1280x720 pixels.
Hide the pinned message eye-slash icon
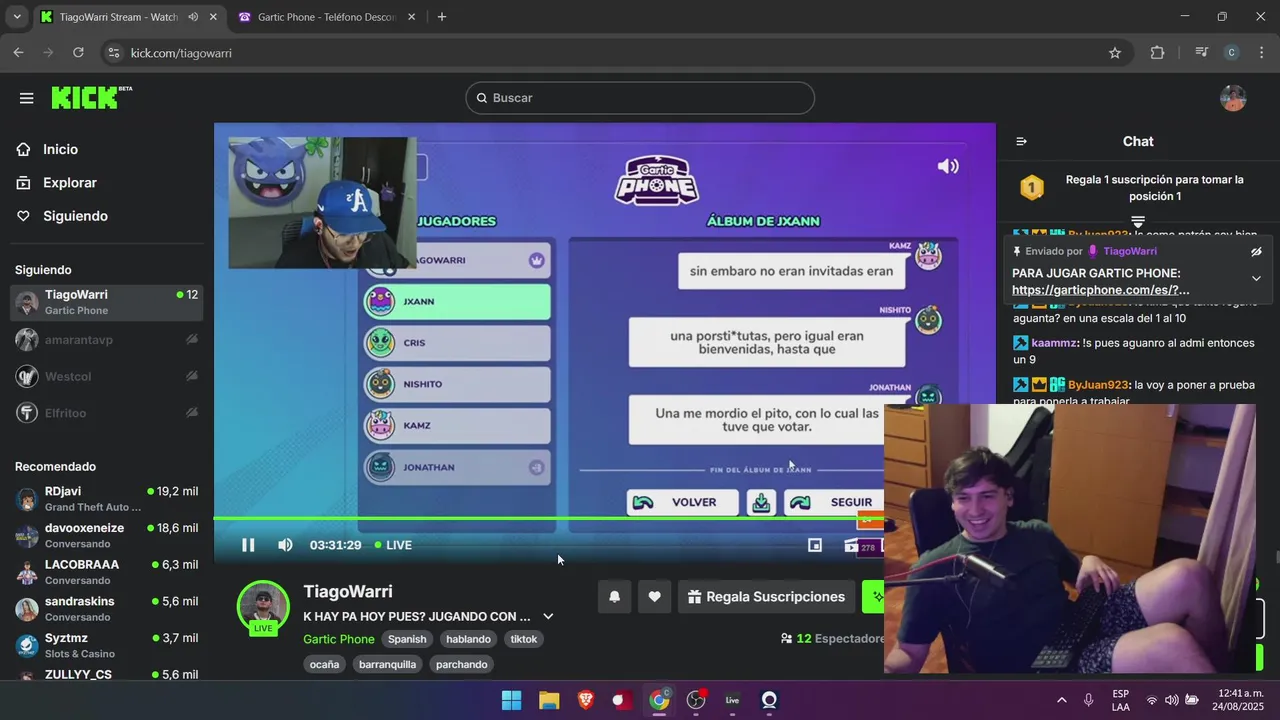point(1256,252)
